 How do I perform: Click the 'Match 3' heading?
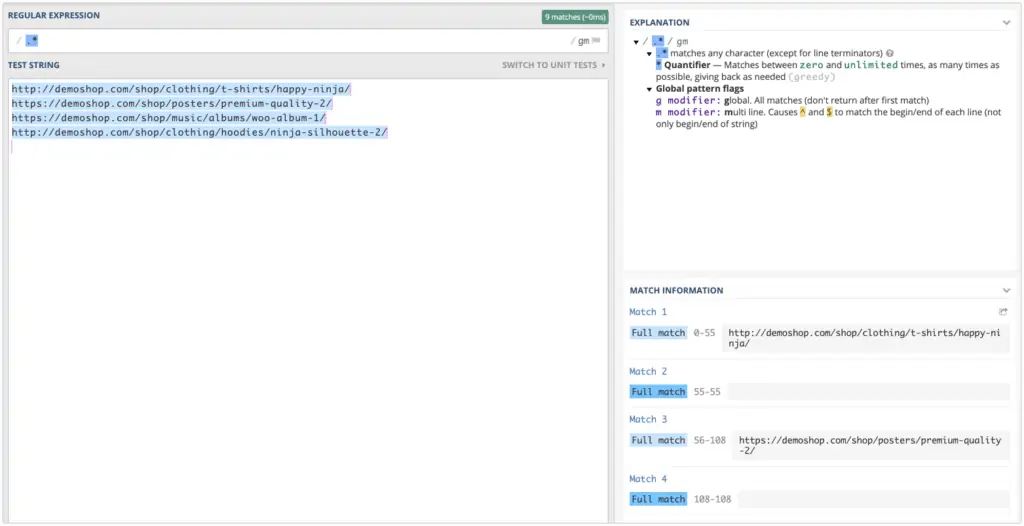tap(648, 419)
